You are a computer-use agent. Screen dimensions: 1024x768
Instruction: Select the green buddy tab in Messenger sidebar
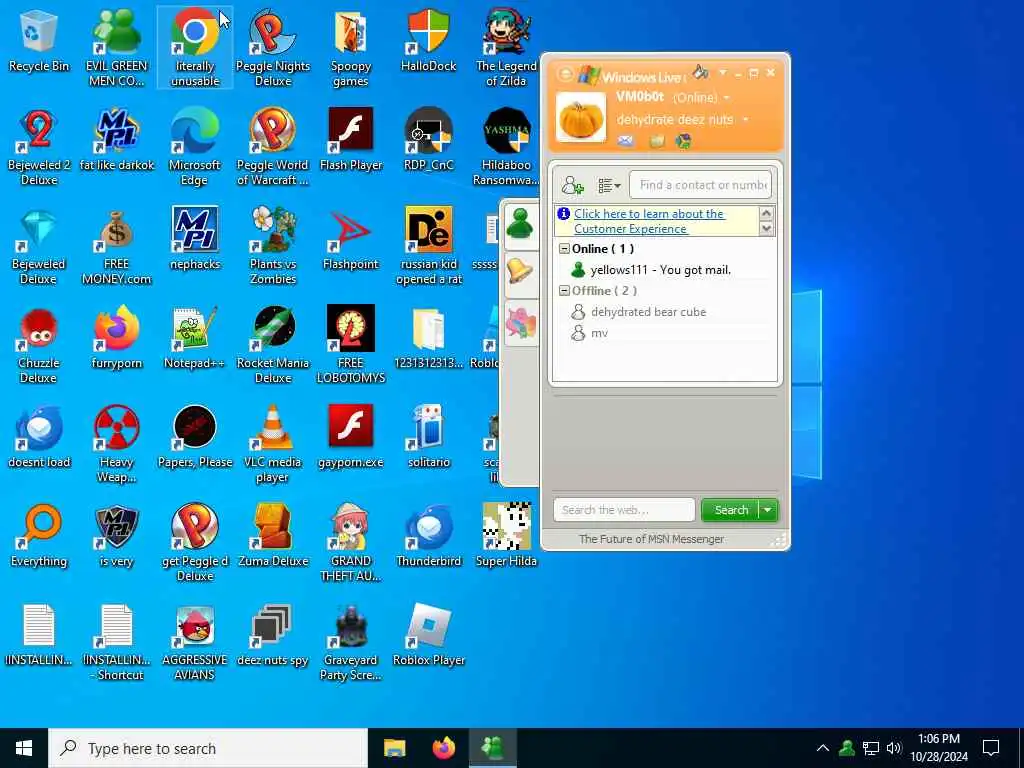tap(520, 225)
